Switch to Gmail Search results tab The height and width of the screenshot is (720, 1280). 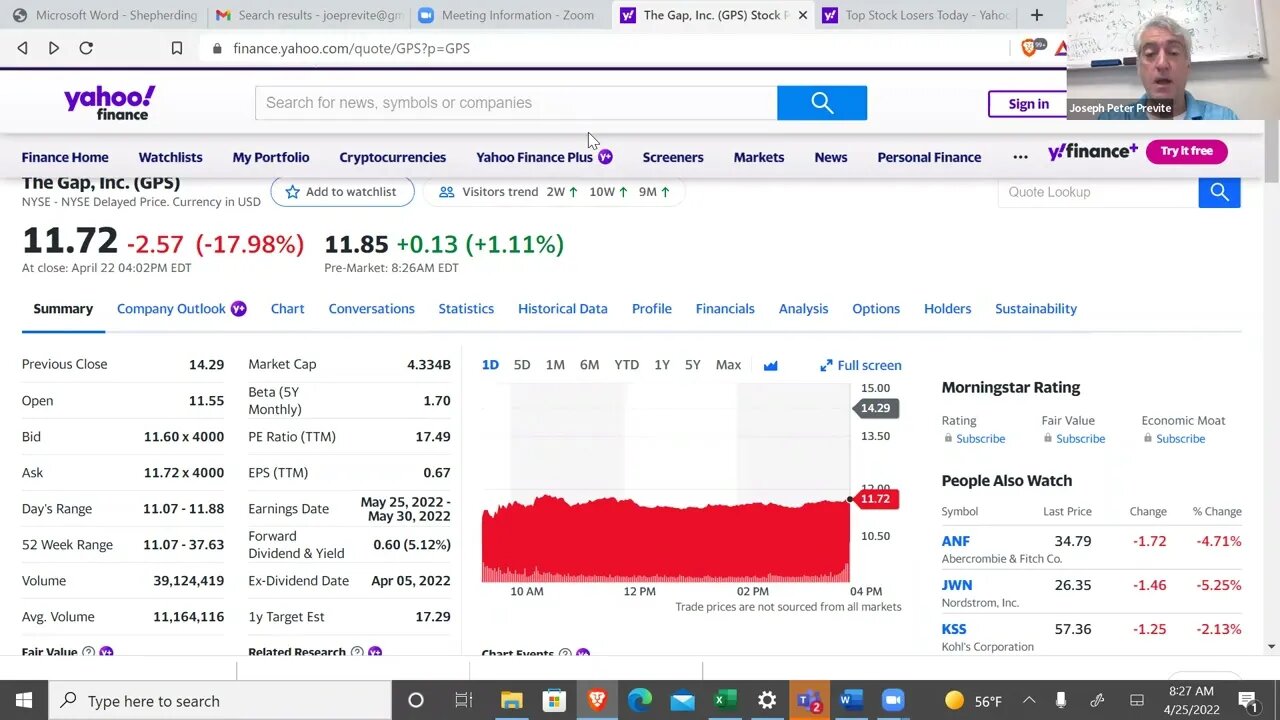click(x=308, y=15)
